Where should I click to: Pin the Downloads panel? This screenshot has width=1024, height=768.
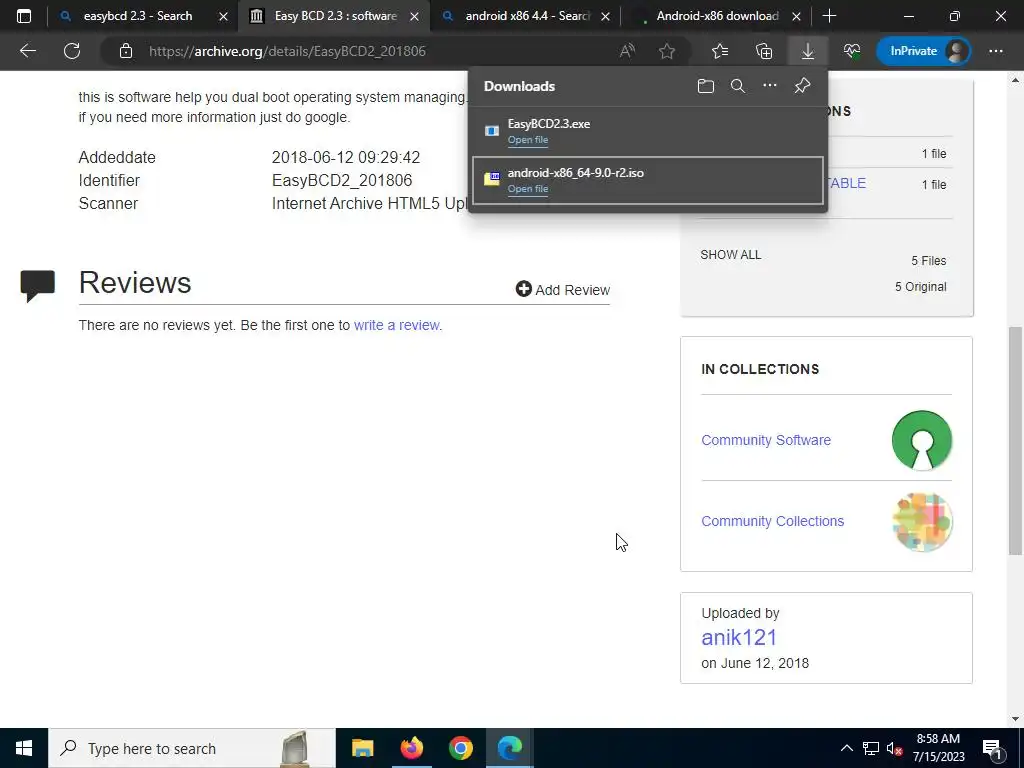(802, 86)
